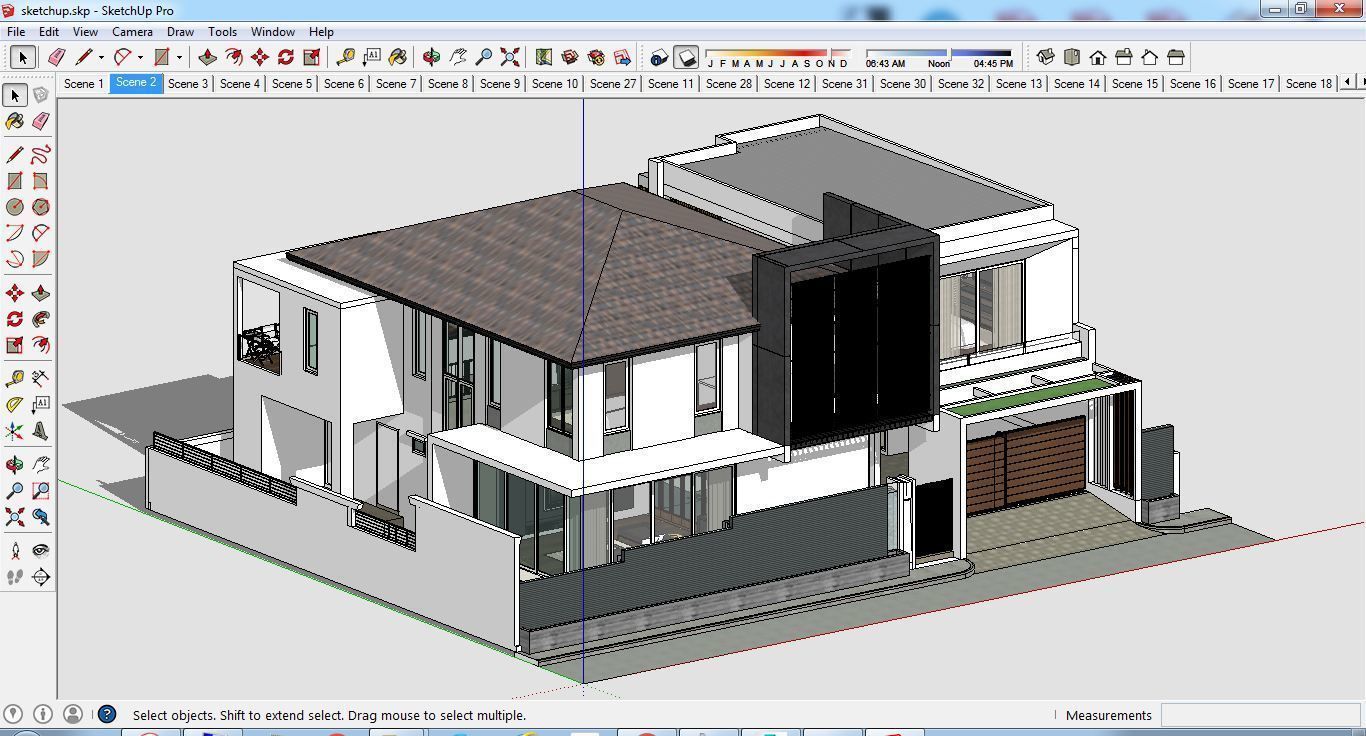Switch to the Scene 18 tab
The height and width of the screenshot is (736, 1366).
coord(1309,83)
